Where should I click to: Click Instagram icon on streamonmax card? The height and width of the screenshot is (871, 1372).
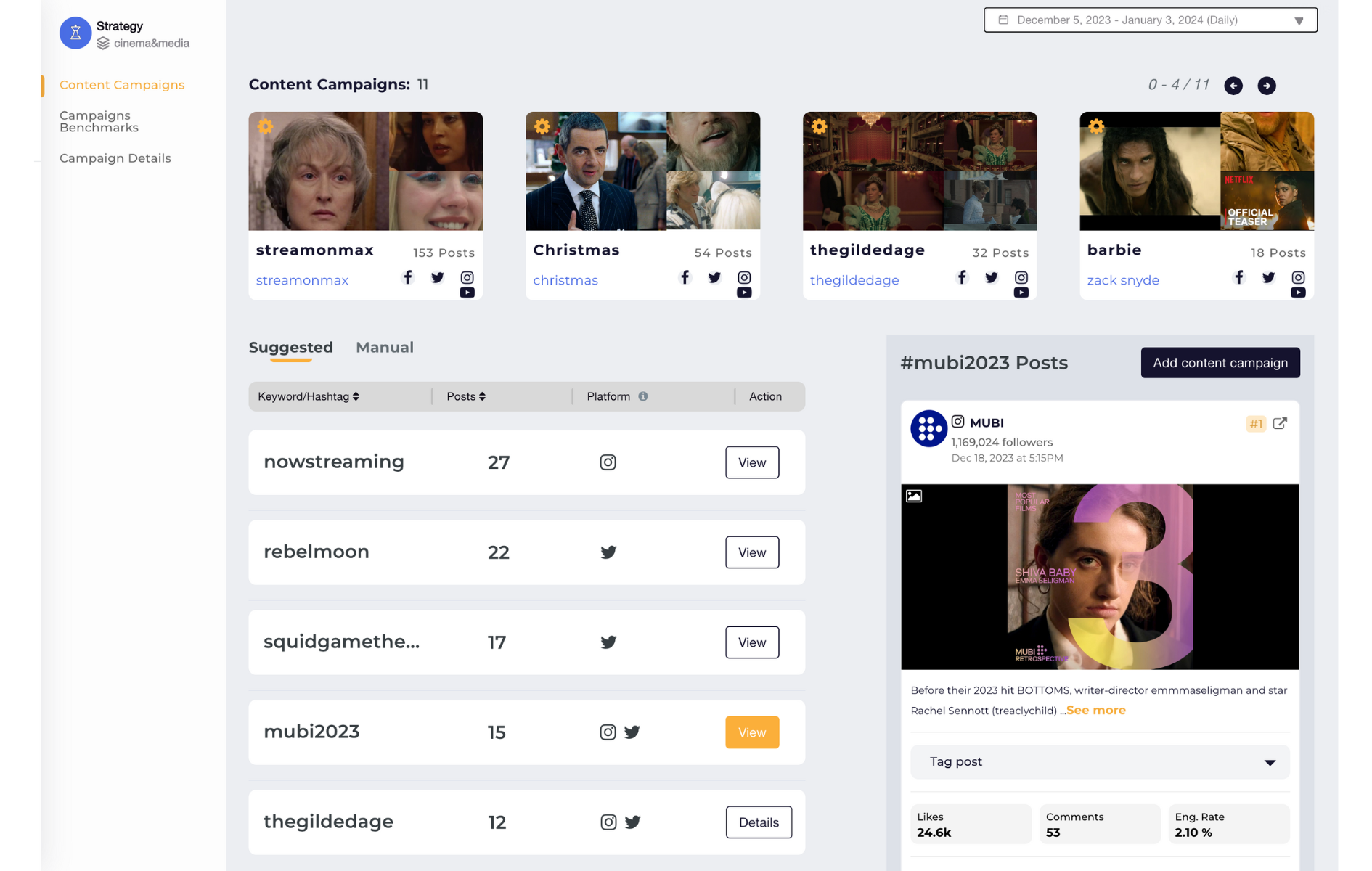(x=467, y=277)
